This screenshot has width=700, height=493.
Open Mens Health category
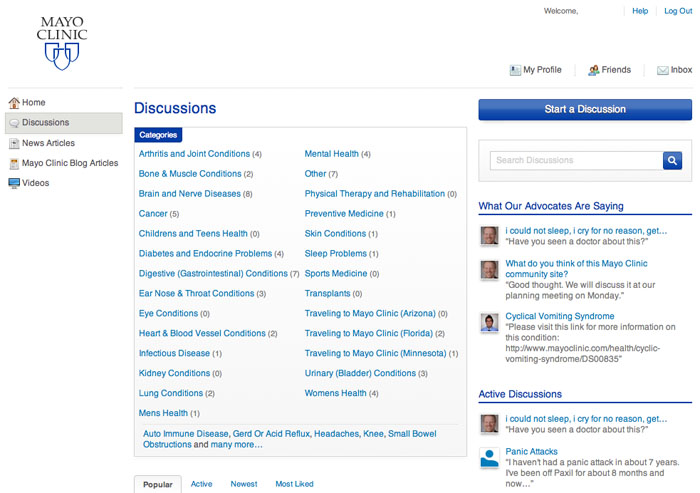click(163, 413)
